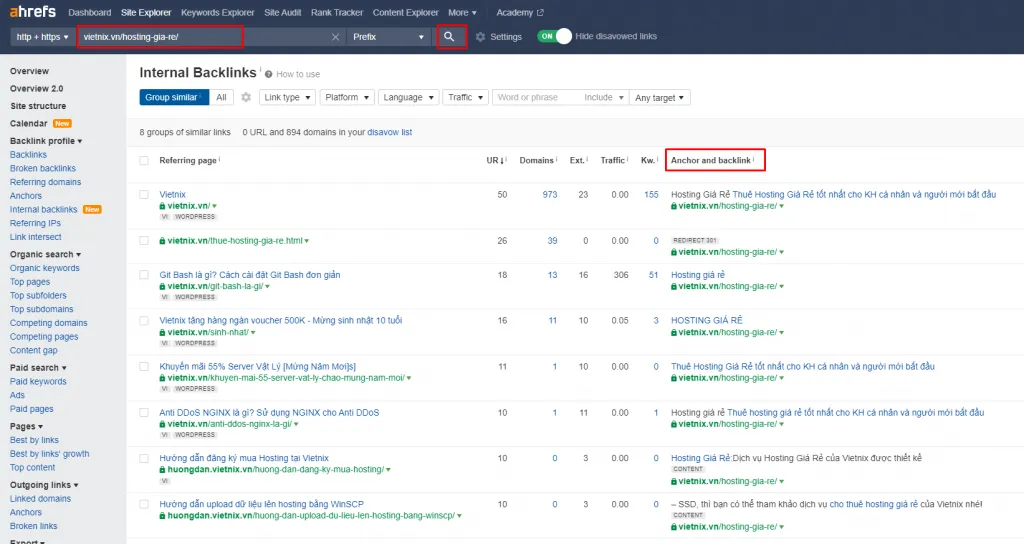This screenshot has height=544, width=1024.
Task: Check the Khuyến mãi 55% Server row checkbox
Action: pyautogui.click(x=144, y=366)
